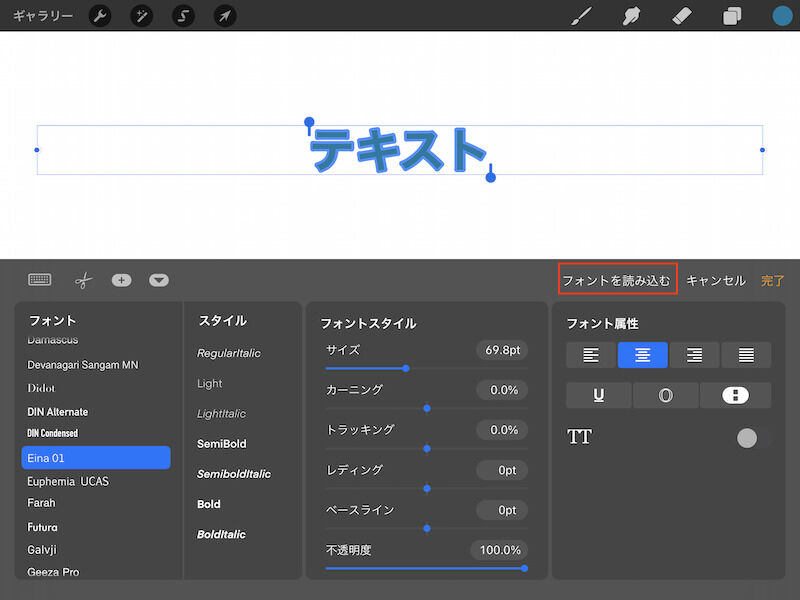Click the レディング 0pt value field
Screen dimensions: 800x600
tap(502, 470)
